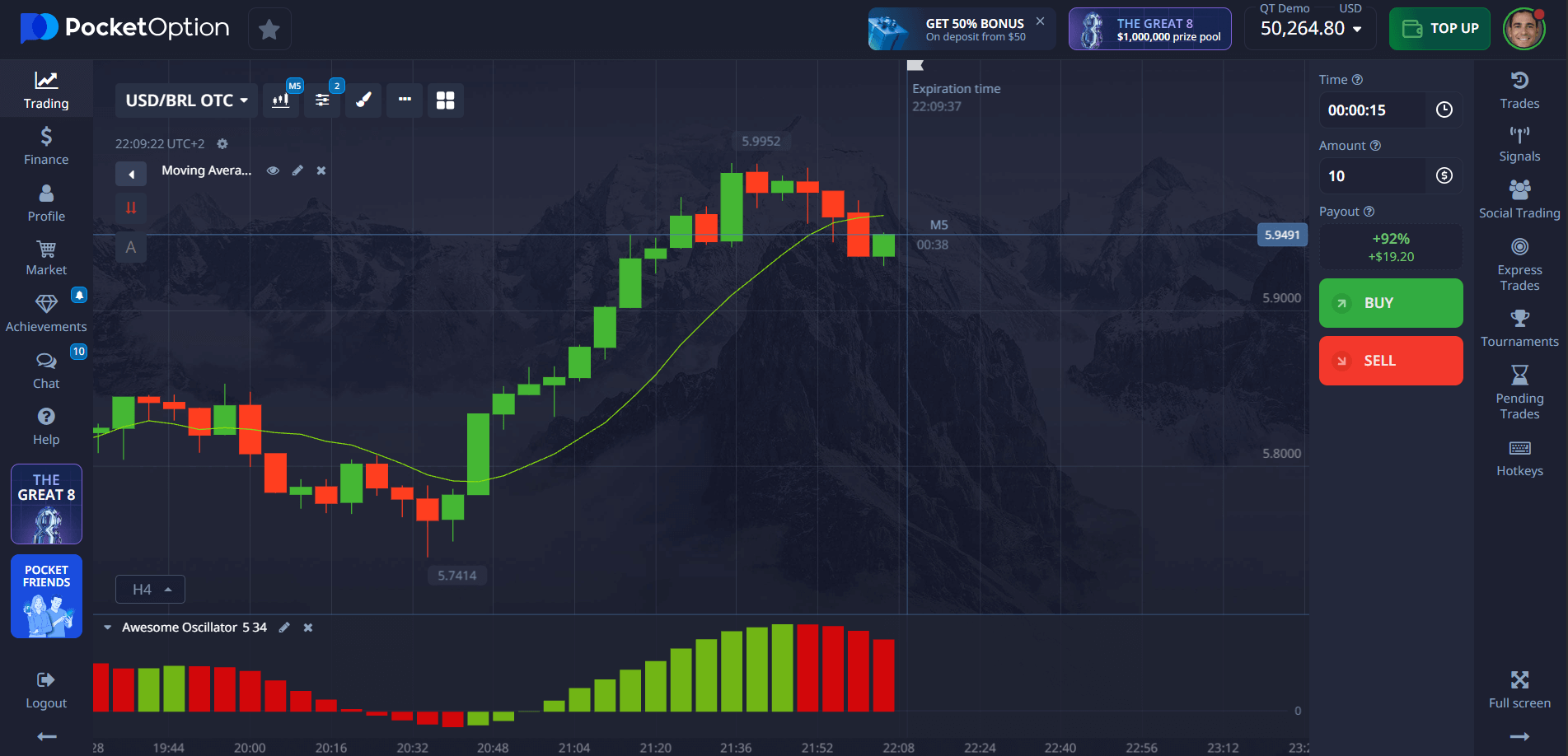
Task: Select the drawing brush tool
Action: coord(363,100)
